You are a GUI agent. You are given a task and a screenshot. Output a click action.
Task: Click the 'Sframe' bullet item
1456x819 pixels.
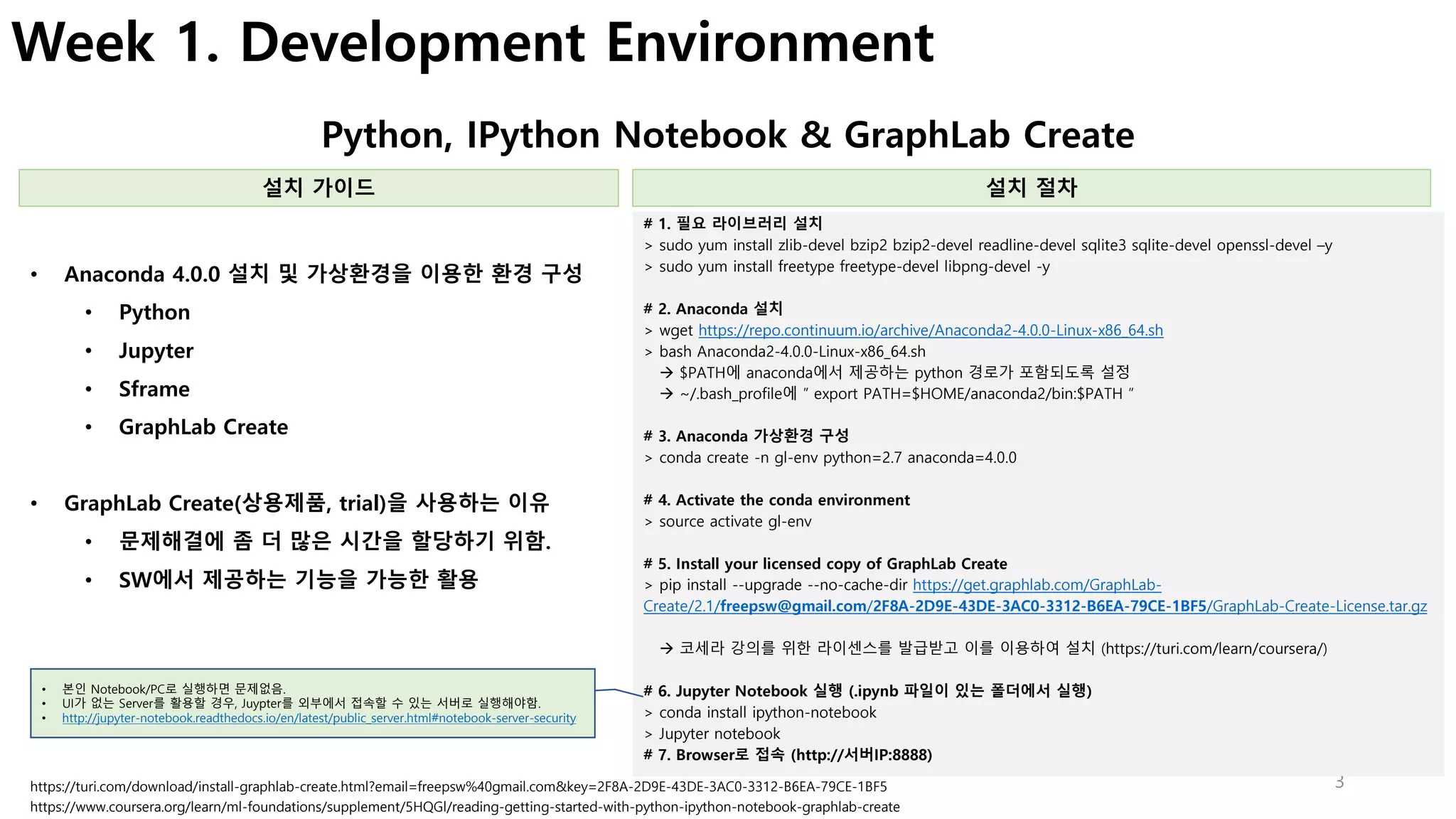click(x=154, y=389)
